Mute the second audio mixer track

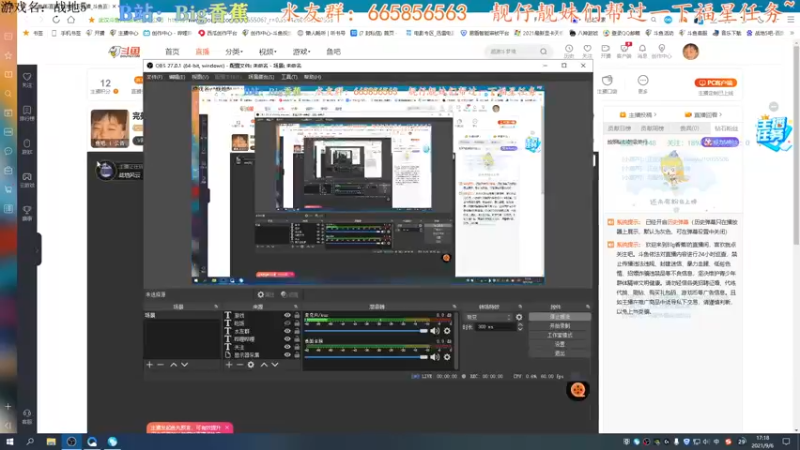tap(435, 357)
